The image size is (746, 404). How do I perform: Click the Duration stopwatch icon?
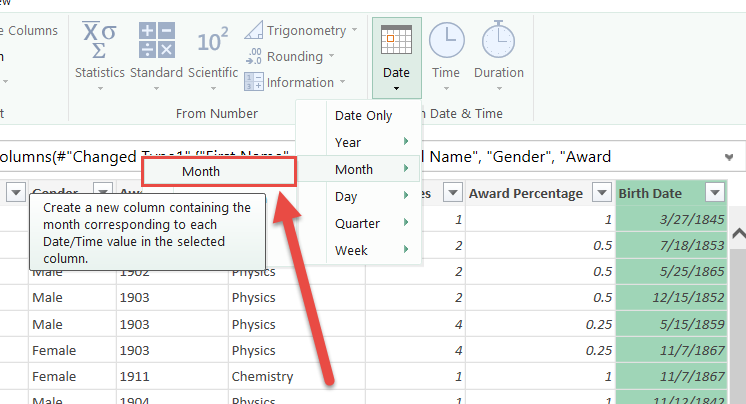tap(498, 42)
